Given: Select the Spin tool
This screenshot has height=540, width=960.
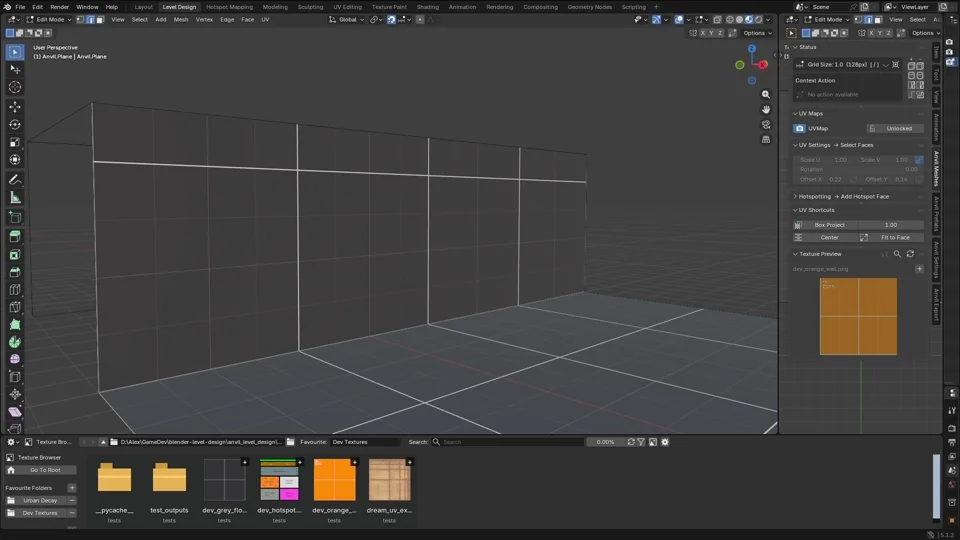Looking at the screenshot, I should click(x=15, y=342).
